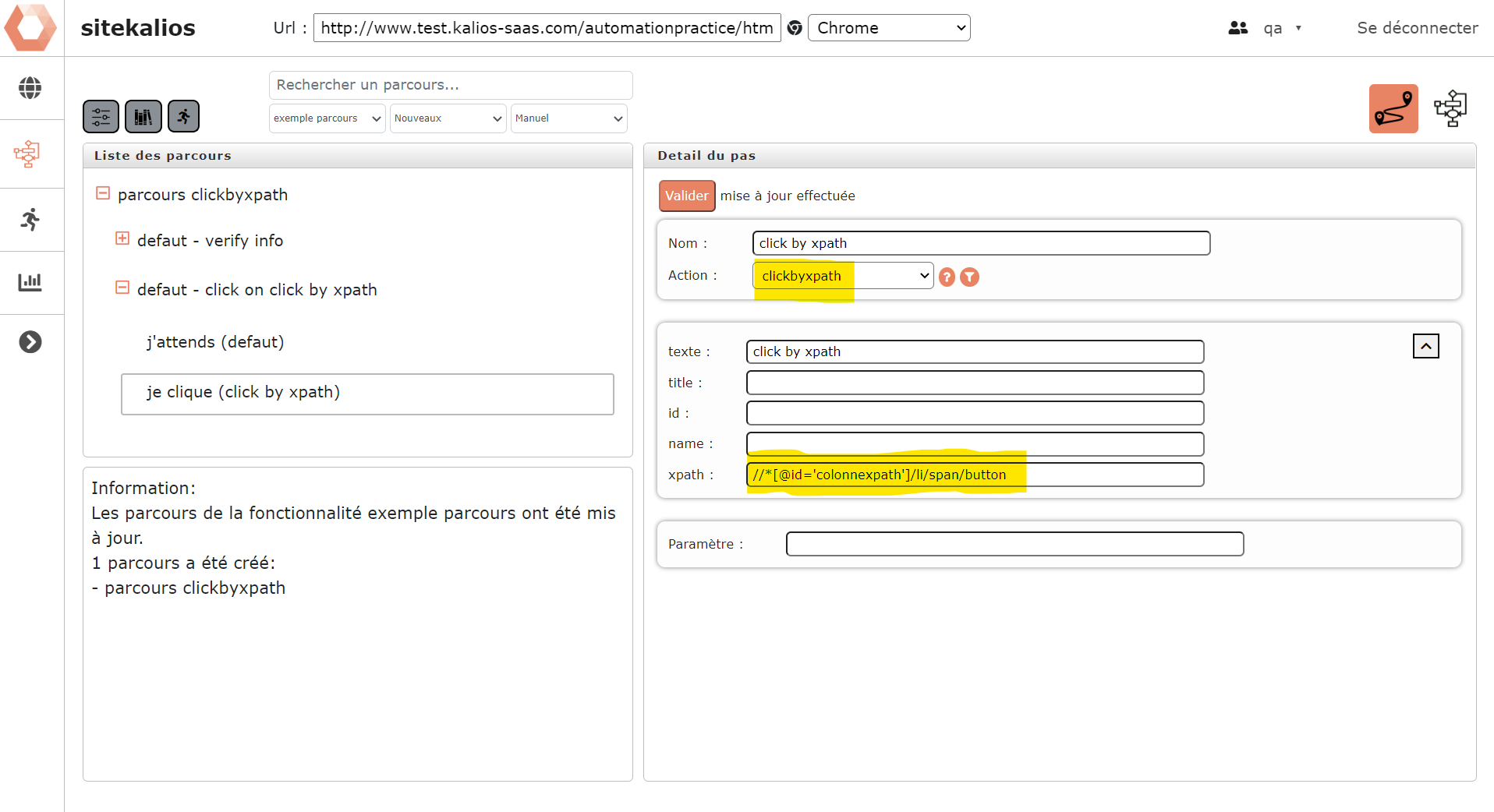Click the orange filter icon beside Action
Screen dimensions: 1494x812
969,277
